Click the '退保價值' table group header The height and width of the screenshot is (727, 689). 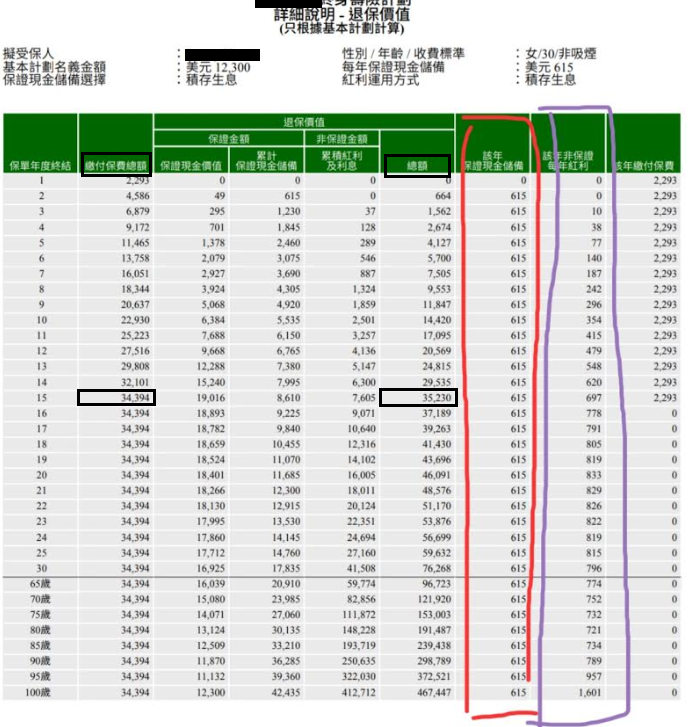(304, 122)
